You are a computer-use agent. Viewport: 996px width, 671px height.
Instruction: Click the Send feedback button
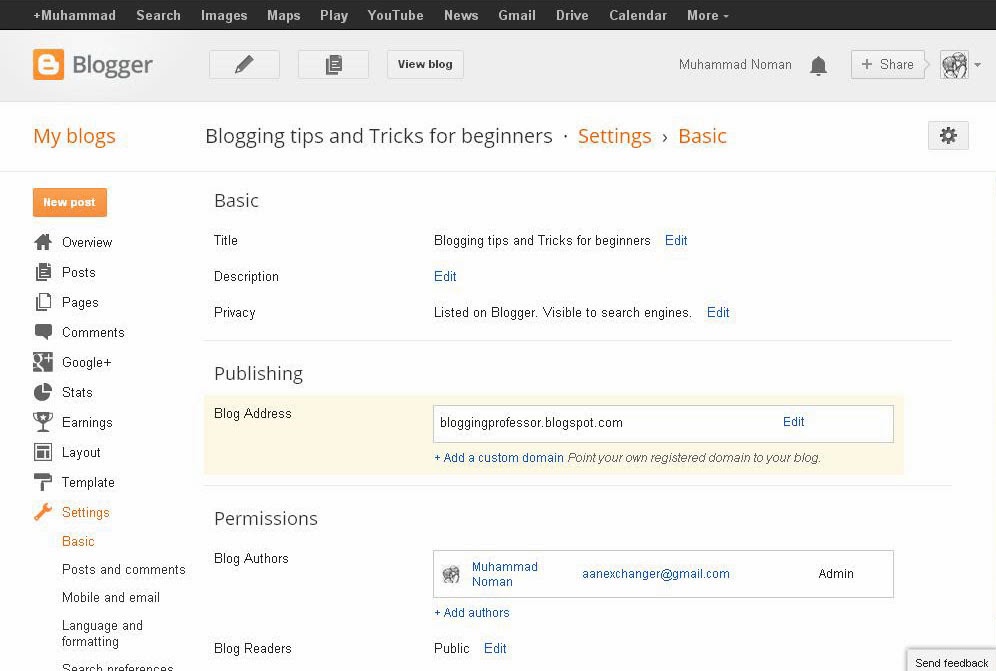(x=951, y=661)
